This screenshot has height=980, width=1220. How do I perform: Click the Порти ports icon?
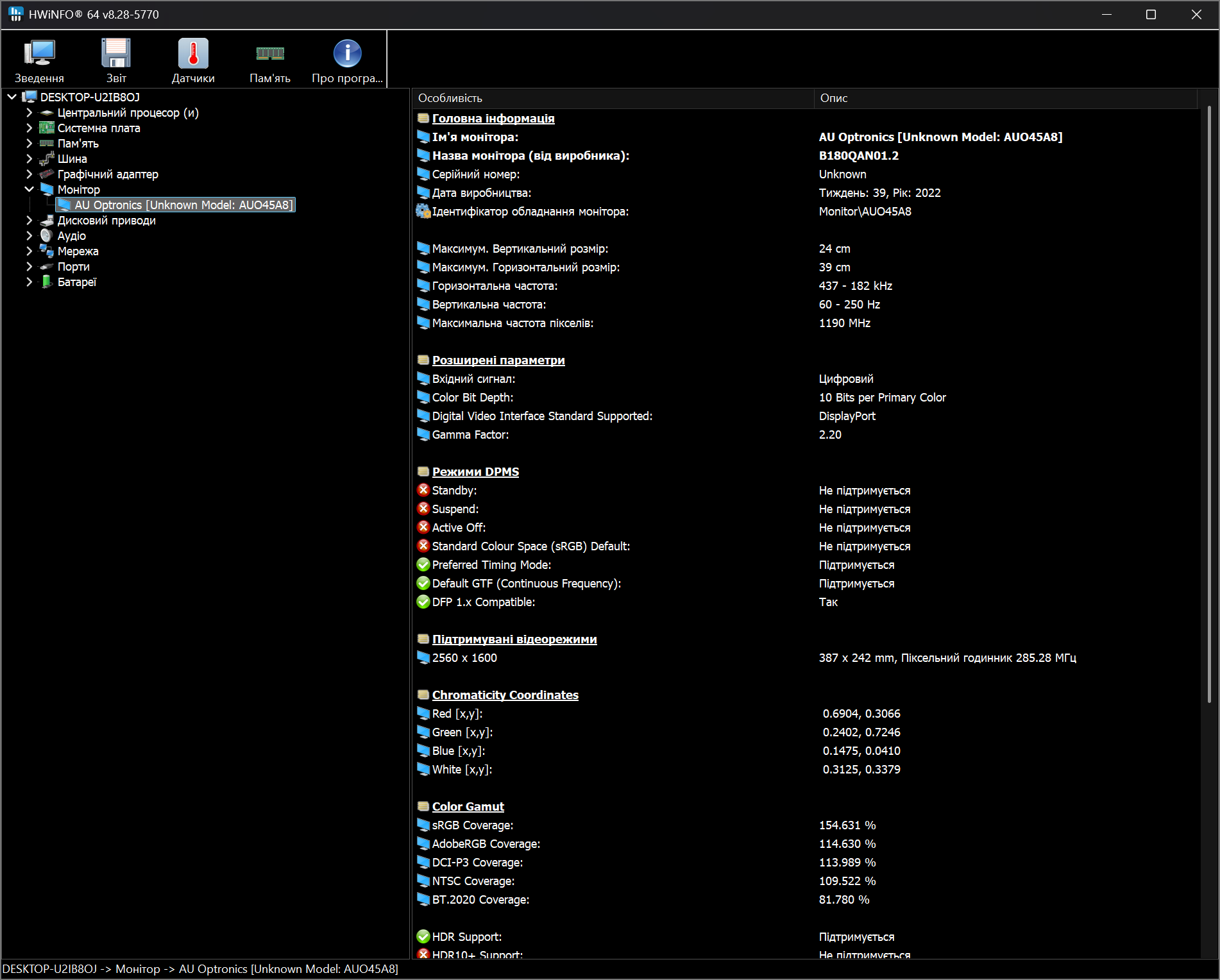pyautogui.click(x=47, y=267)
